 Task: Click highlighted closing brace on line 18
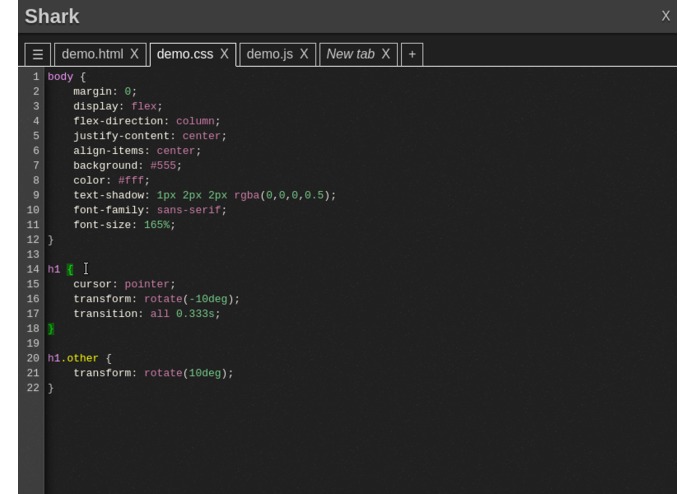(51, 329)
